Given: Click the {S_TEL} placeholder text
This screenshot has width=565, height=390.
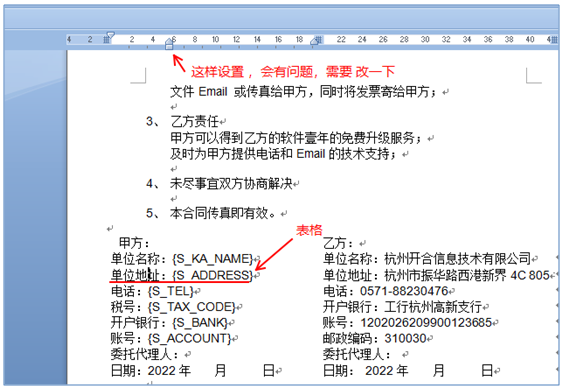Looking at the screenshot, I should (x=171, y=291).
